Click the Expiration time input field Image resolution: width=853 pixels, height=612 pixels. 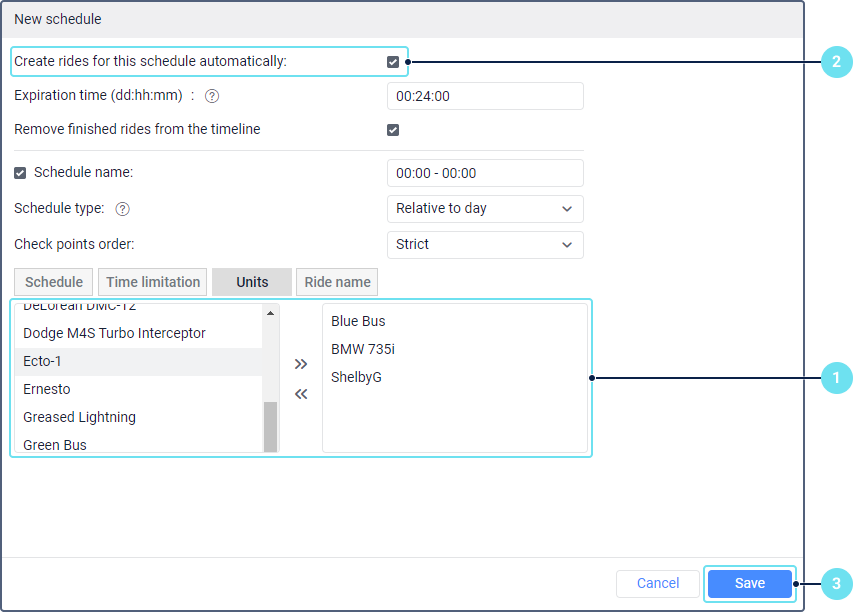point(484,96)
